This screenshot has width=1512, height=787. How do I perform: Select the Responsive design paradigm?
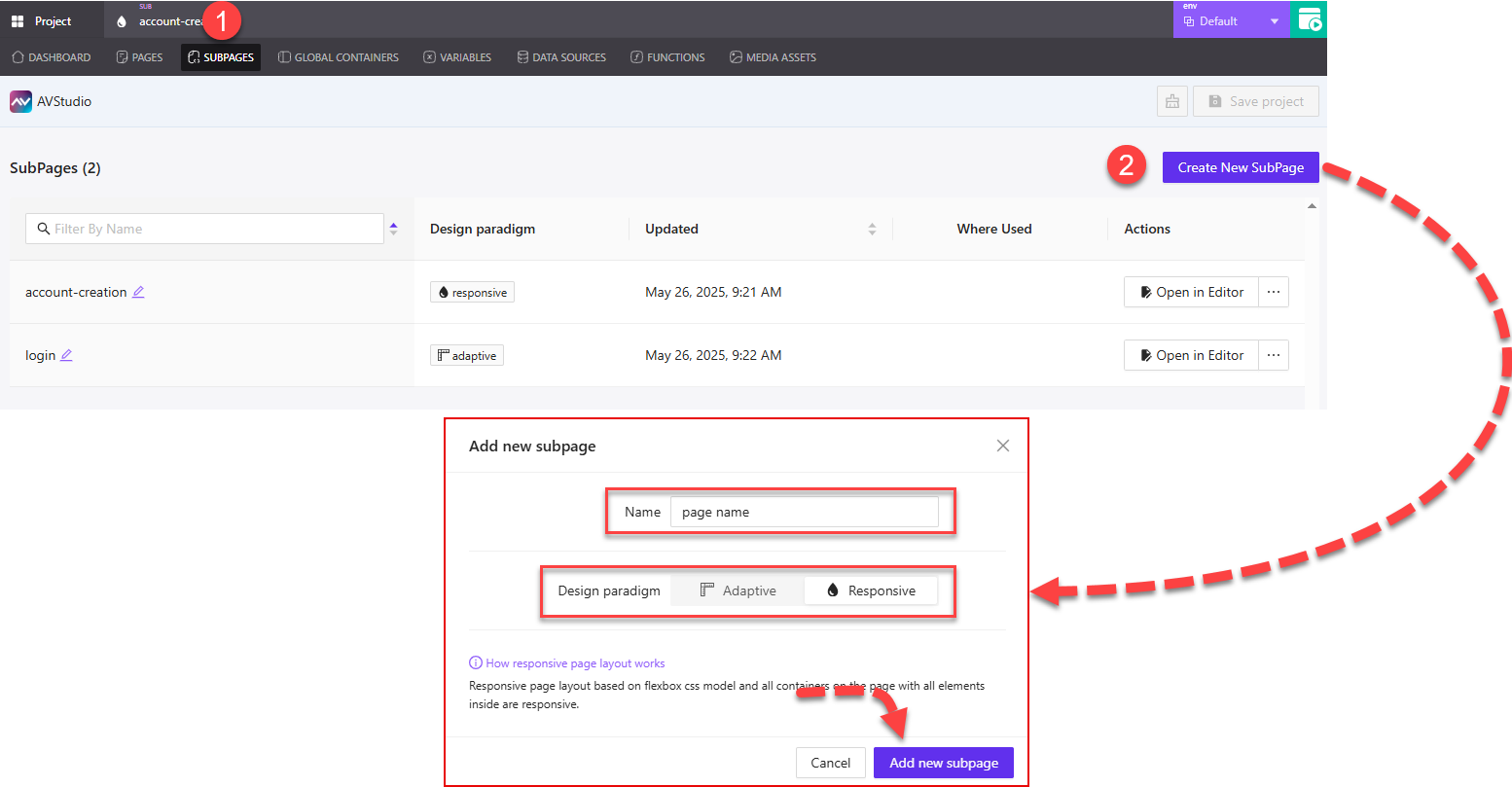[x=871, y=590]
